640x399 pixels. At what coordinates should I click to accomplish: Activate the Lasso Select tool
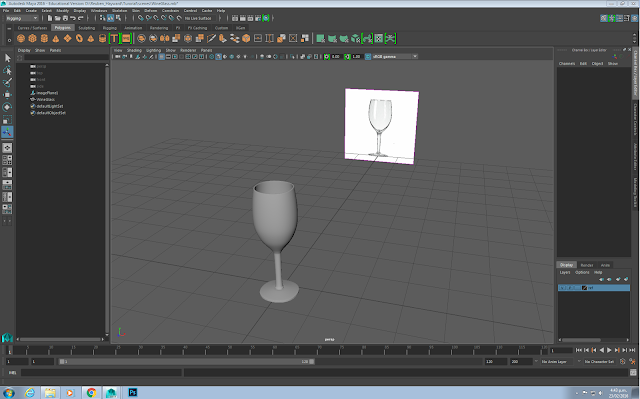[7, 70]
